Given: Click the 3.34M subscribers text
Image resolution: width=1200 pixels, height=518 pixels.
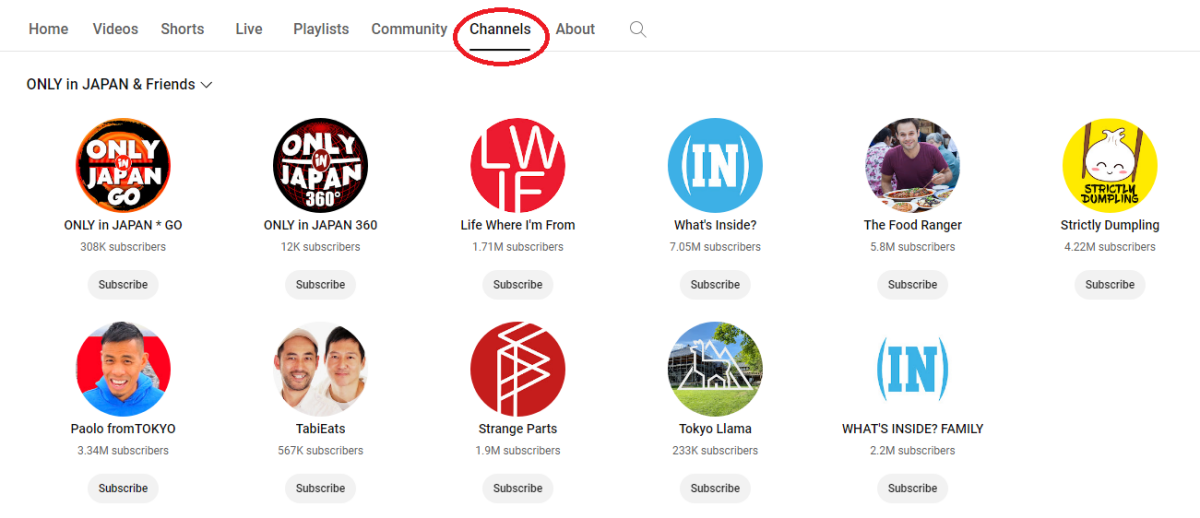Looking at the screenshot, I should [123, 451].
